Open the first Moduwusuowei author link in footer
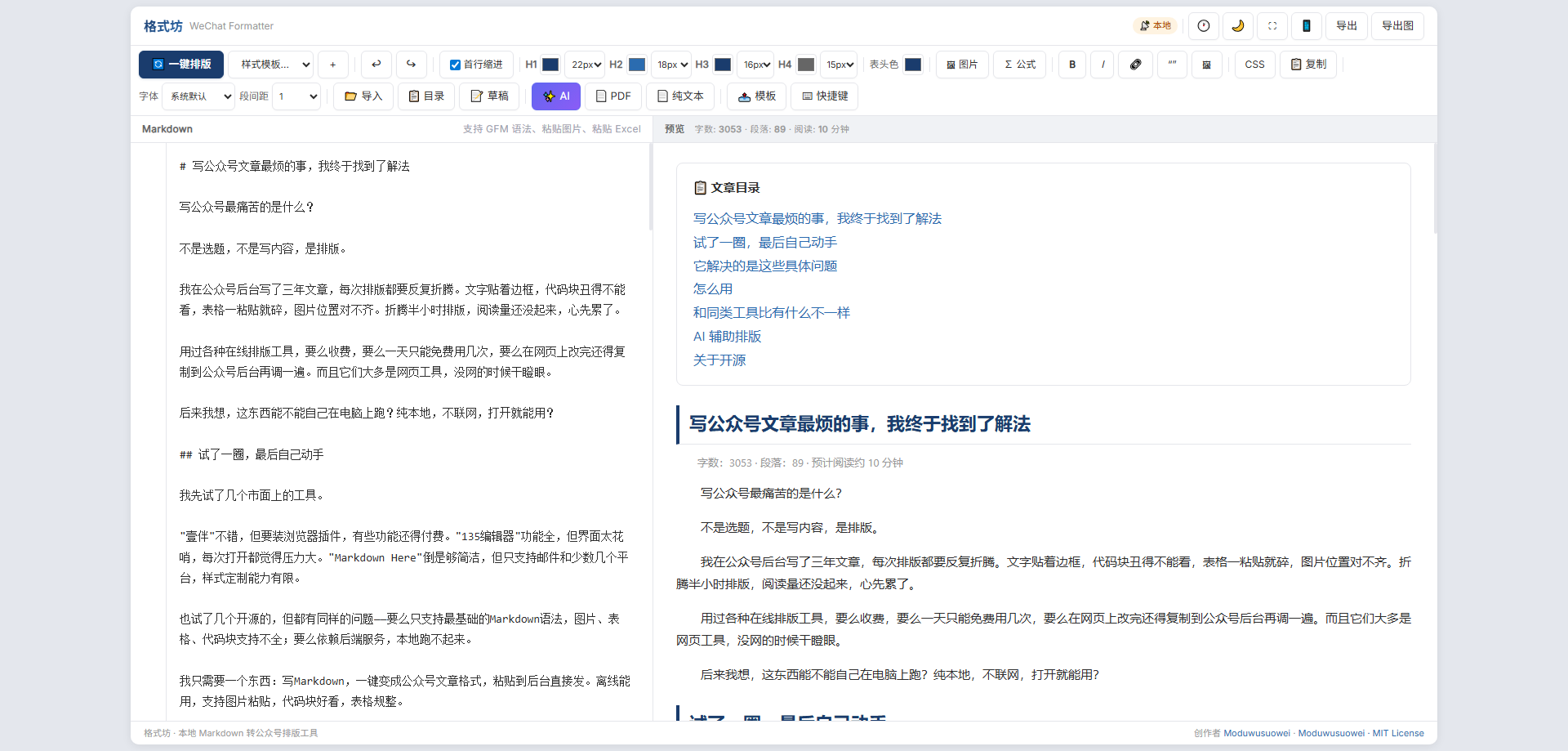This screenshot has height=751, width=1568. (x=1257, y=734)
